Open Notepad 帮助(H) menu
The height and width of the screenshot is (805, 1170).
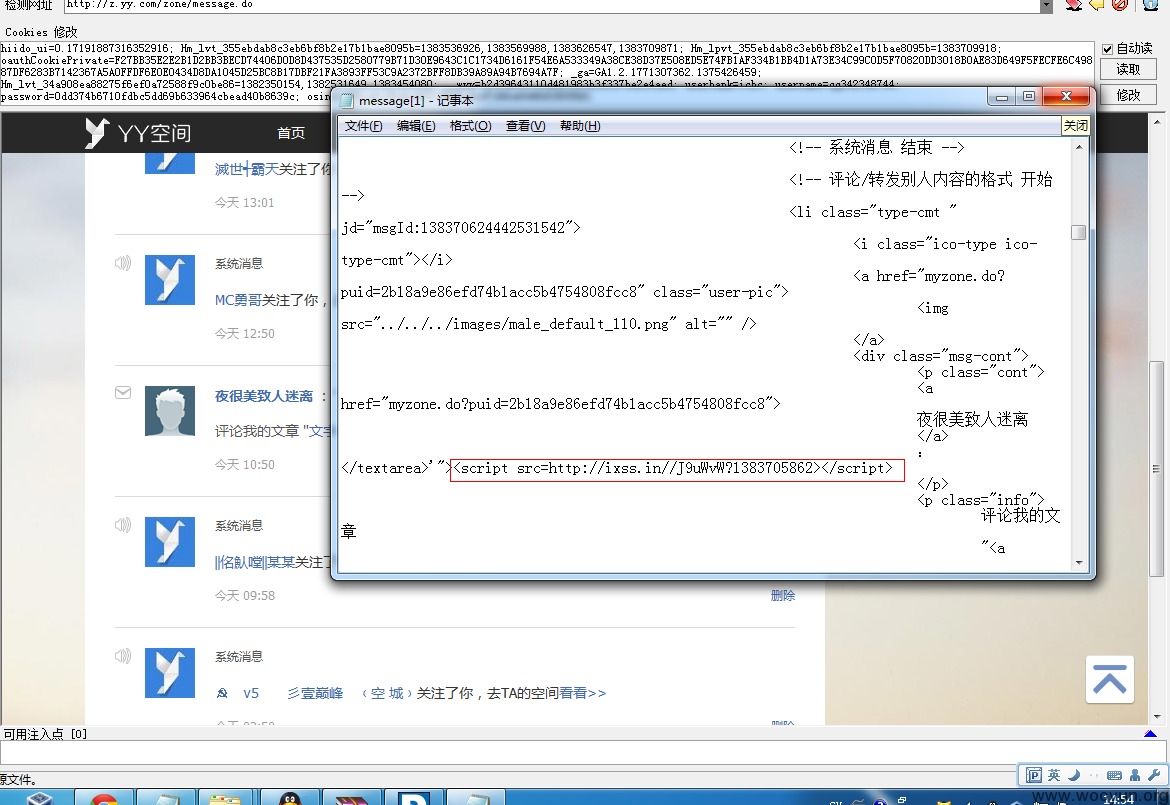(x=580, y=126)
